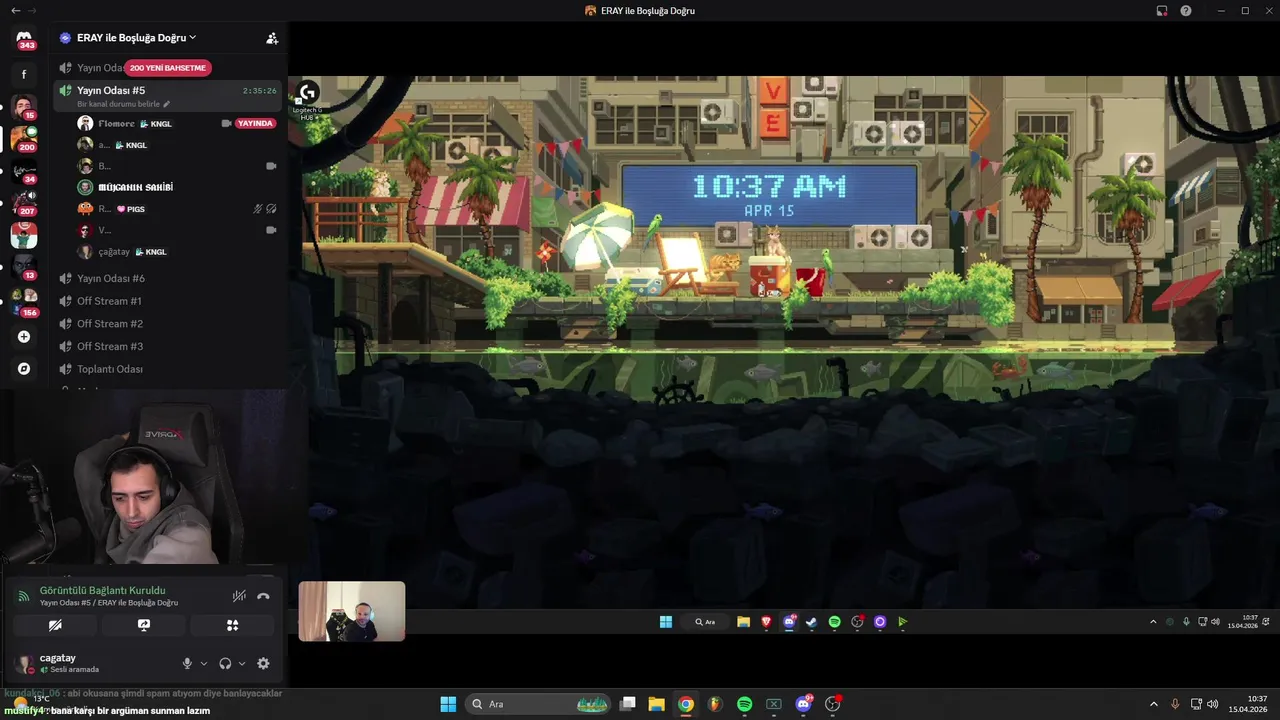The width and height of the screenshot is (1280, 720).
Task: Open the Discord help question mark icon
Action: (x=1186, y=10)
